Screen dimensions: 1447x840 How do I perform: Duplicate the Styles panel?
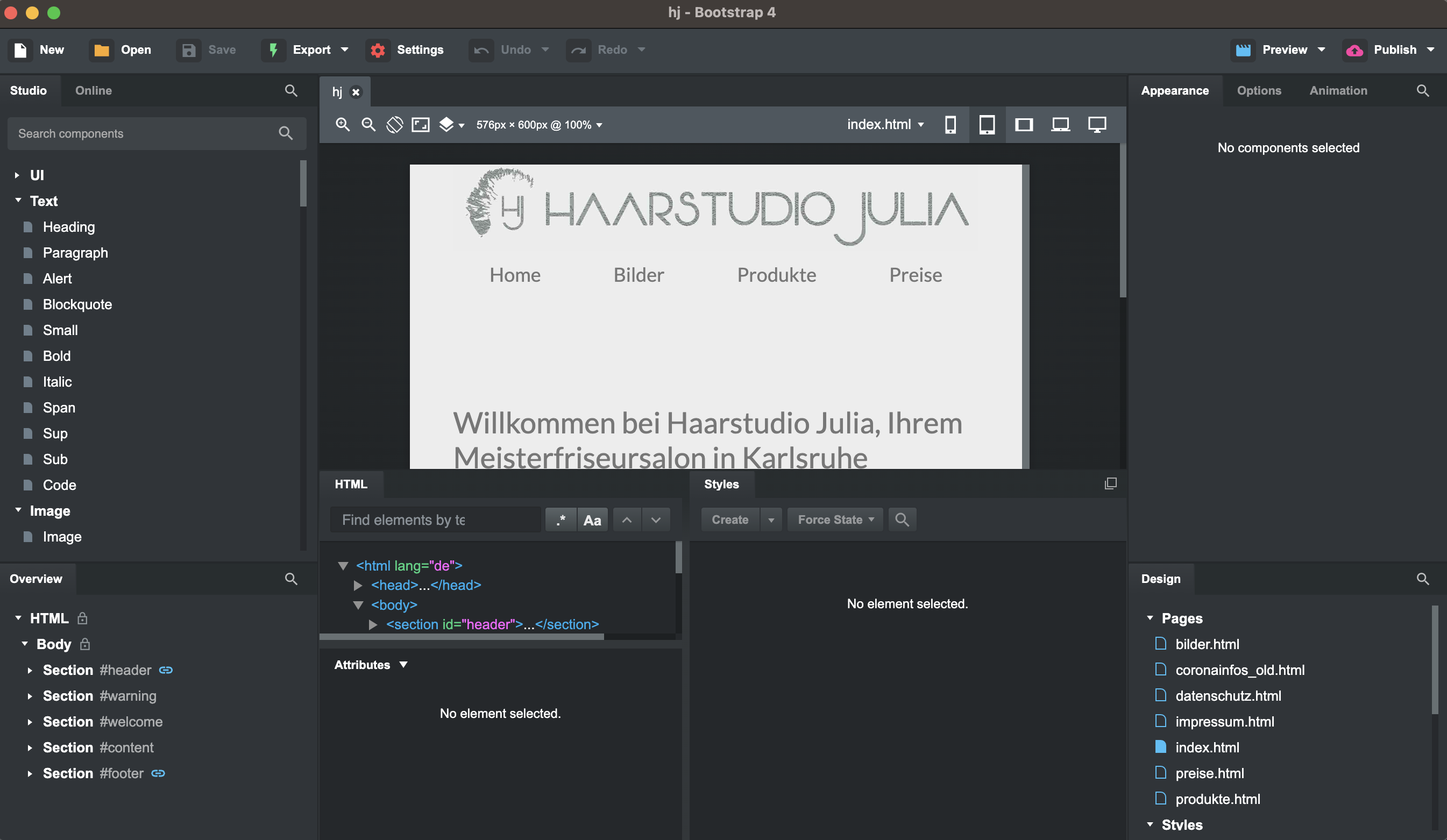(x=1110, y=483)
